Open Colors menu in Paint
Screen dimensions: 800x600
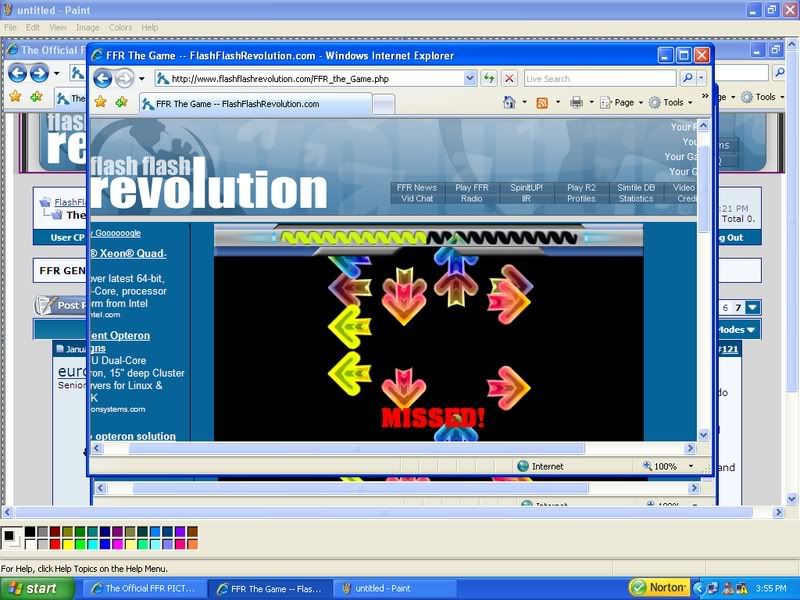tap(120, 27)
